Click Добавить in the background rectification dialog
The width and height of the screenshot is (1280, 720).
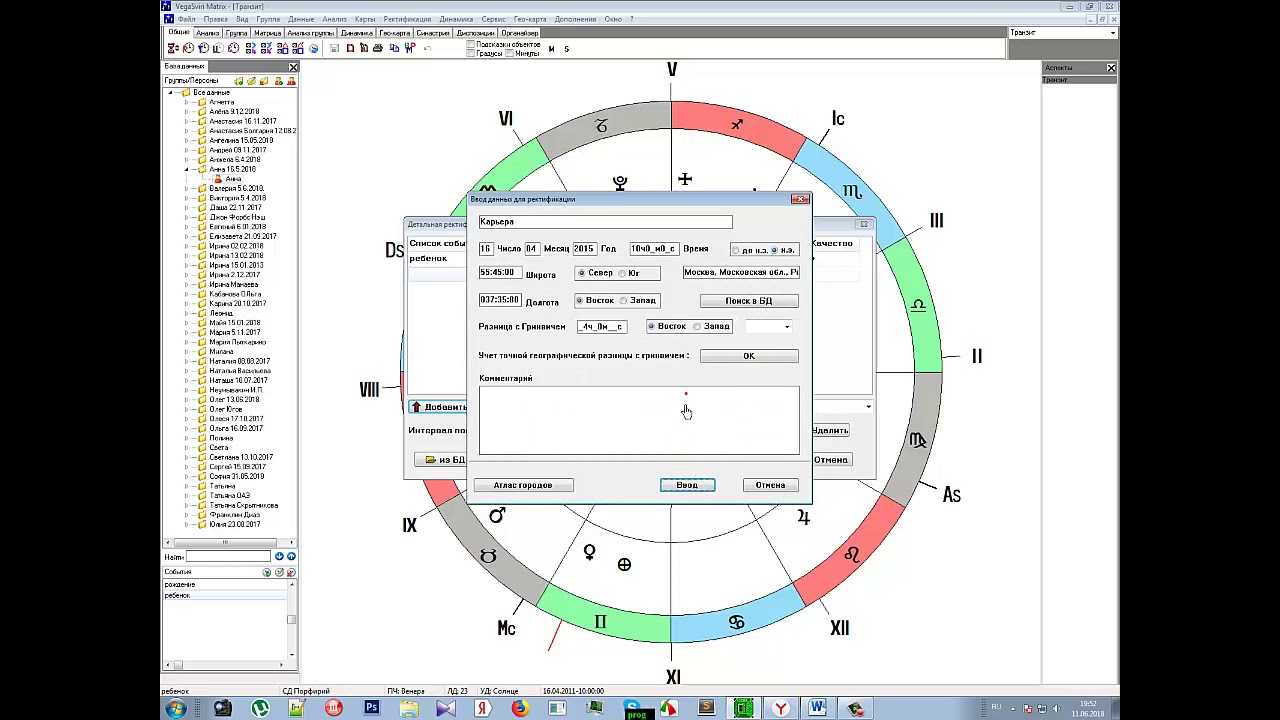[439, 407]
